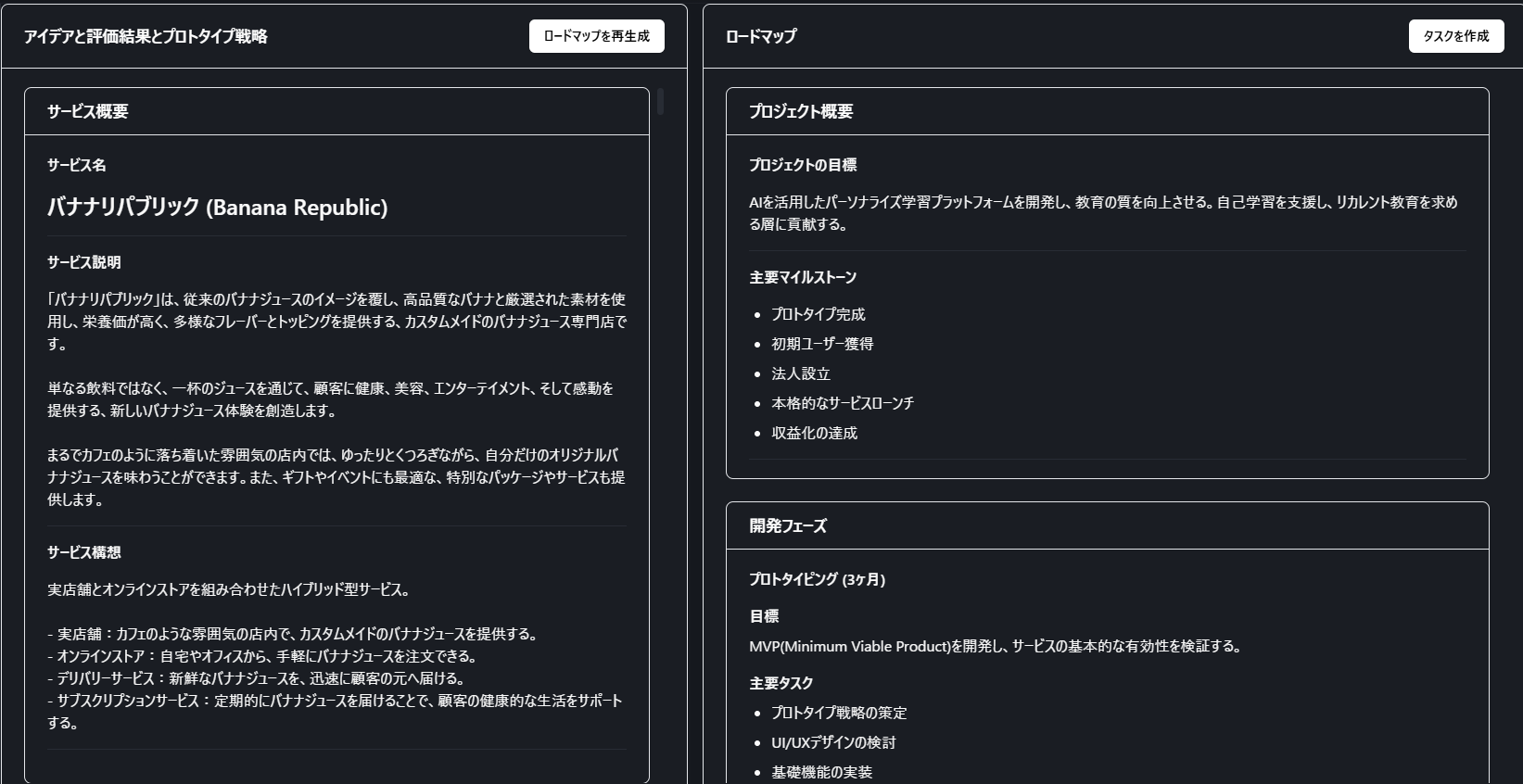Click the 主要マイルストーン heading
Viewport: 1523px width, 784px height.
(x=803, y=277)
